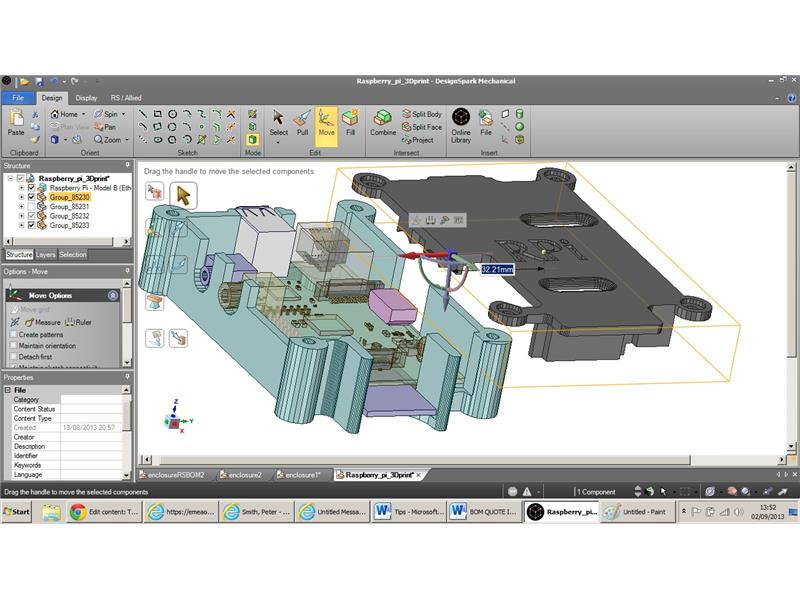Expand the Group_85233 tree node

tap(21, 225)
